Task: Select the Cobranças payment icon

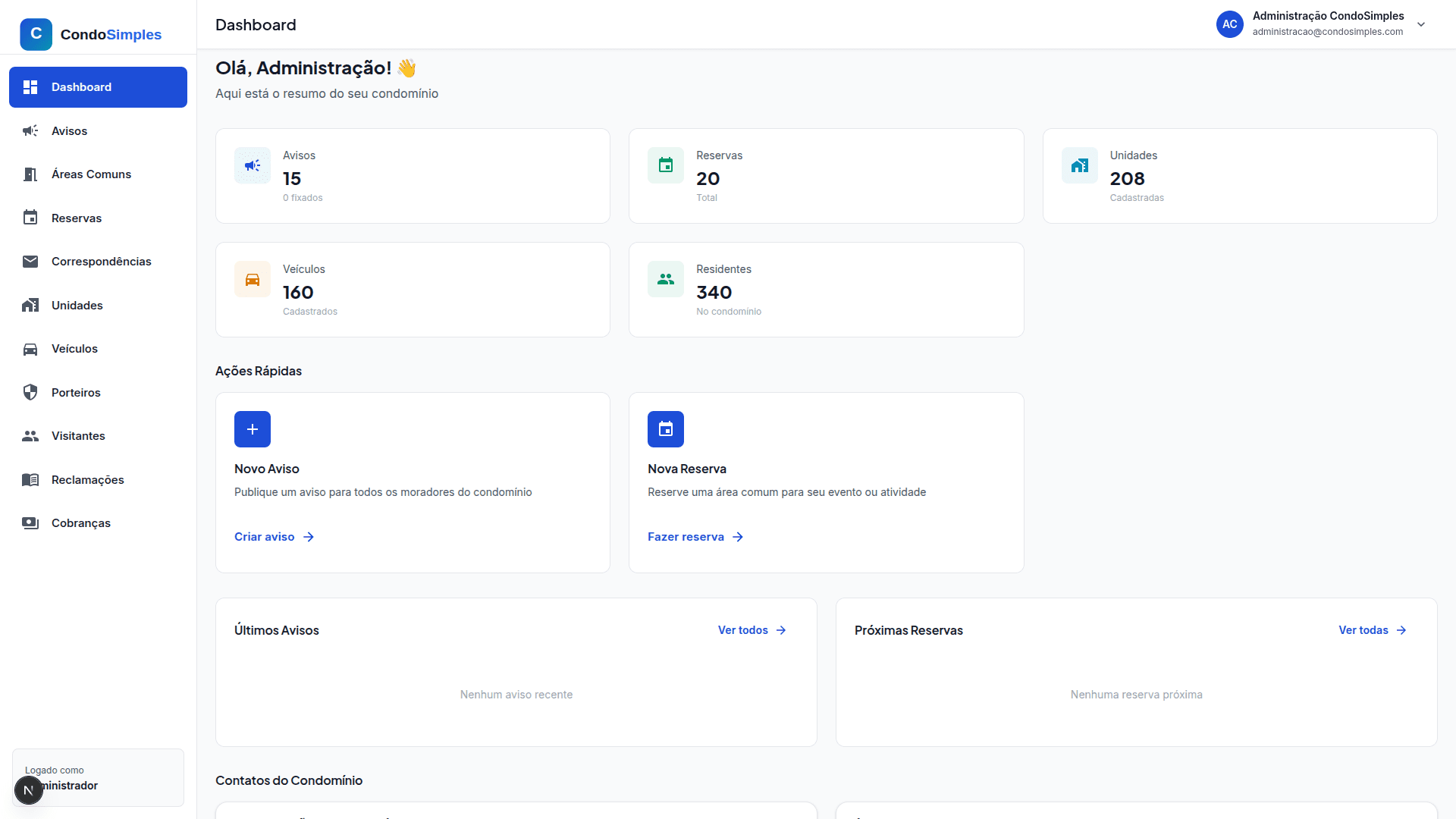Action: [x=30, y=522]
